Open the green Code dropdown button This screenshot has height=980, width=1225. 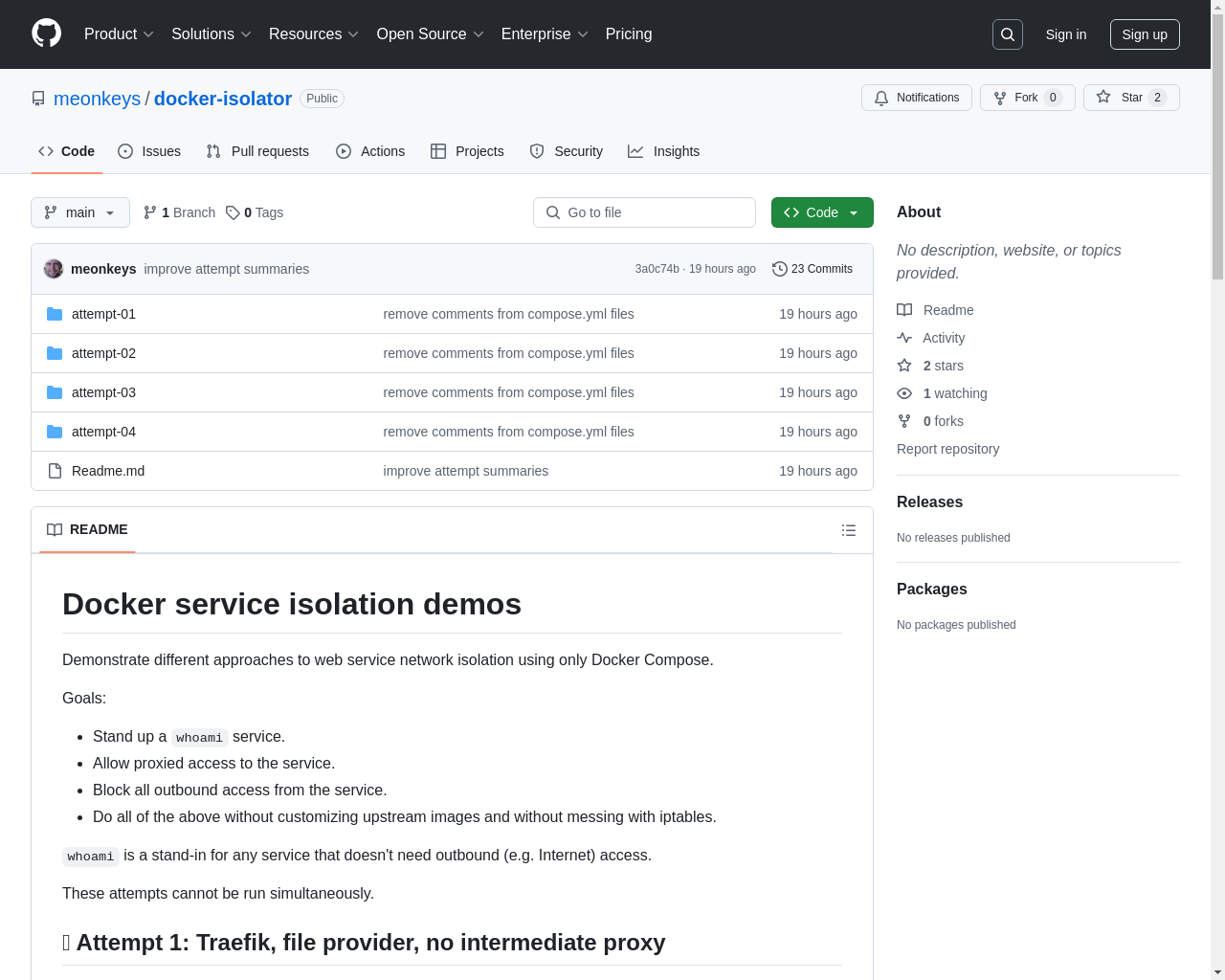click(822, 212)
